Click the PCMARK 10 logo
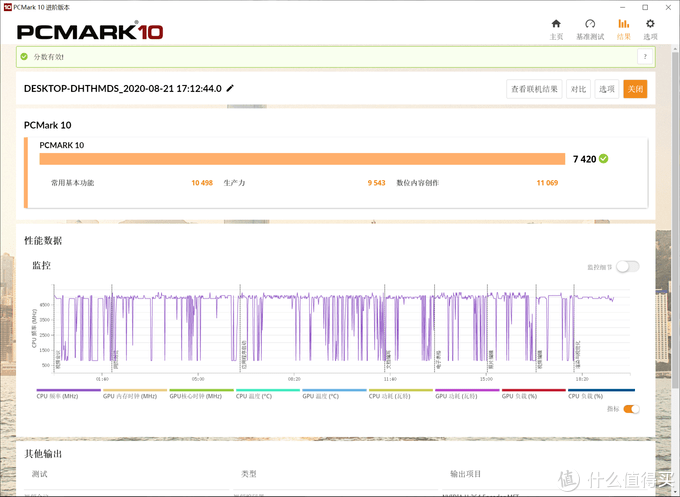Image resolution: width=680 pixels, height=497 pixels. click(x=90, y=31)
